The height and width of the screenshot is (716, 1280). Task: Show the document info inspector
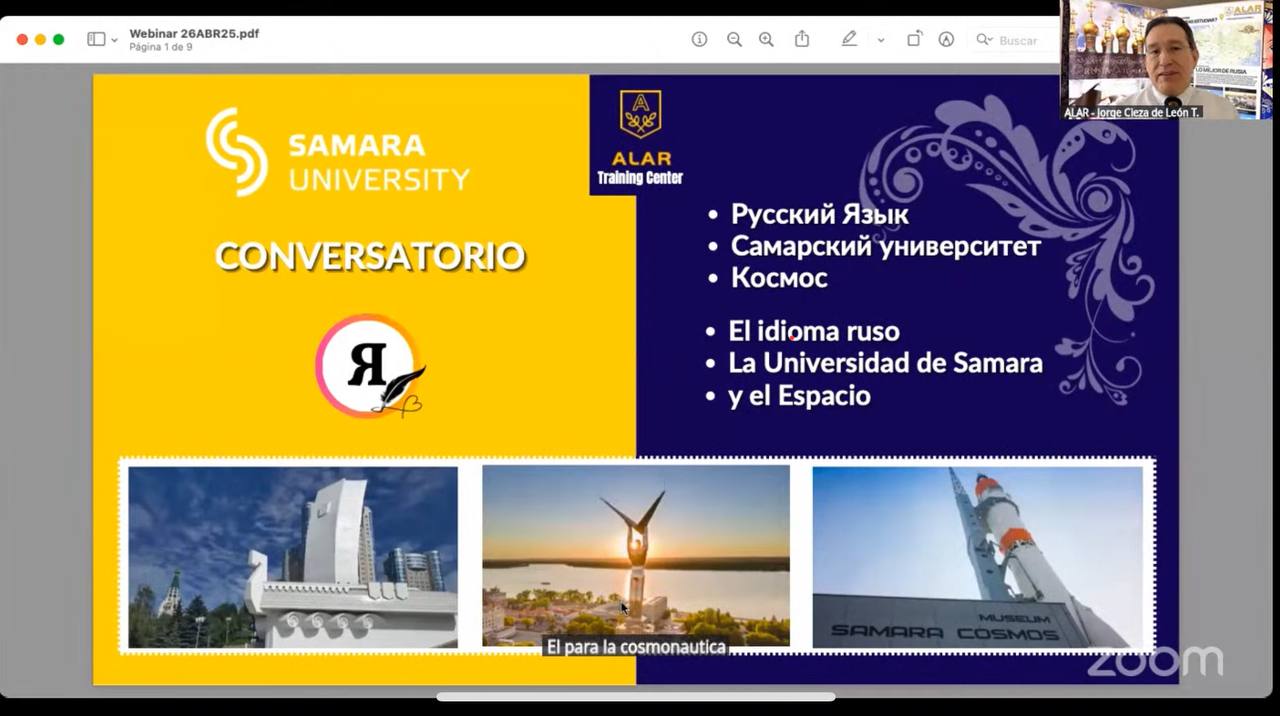699,39
